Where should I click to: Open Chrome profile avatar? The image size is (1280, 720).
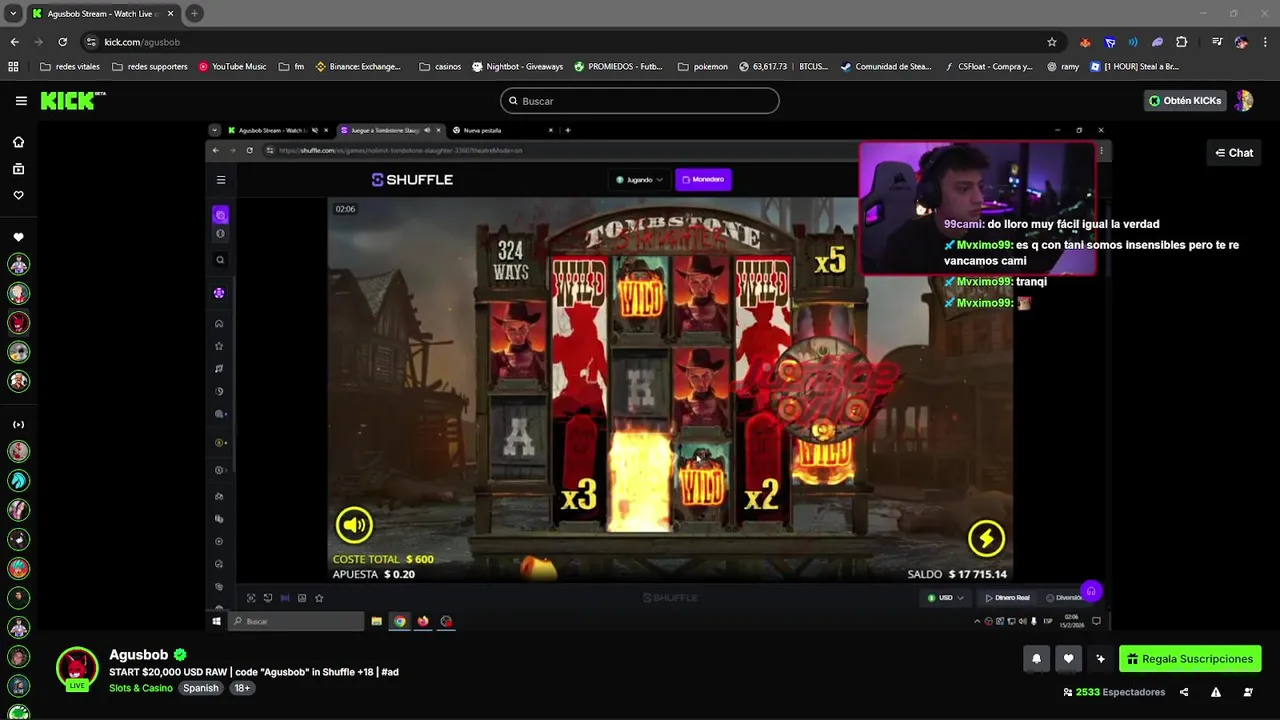coord(1241,42)
